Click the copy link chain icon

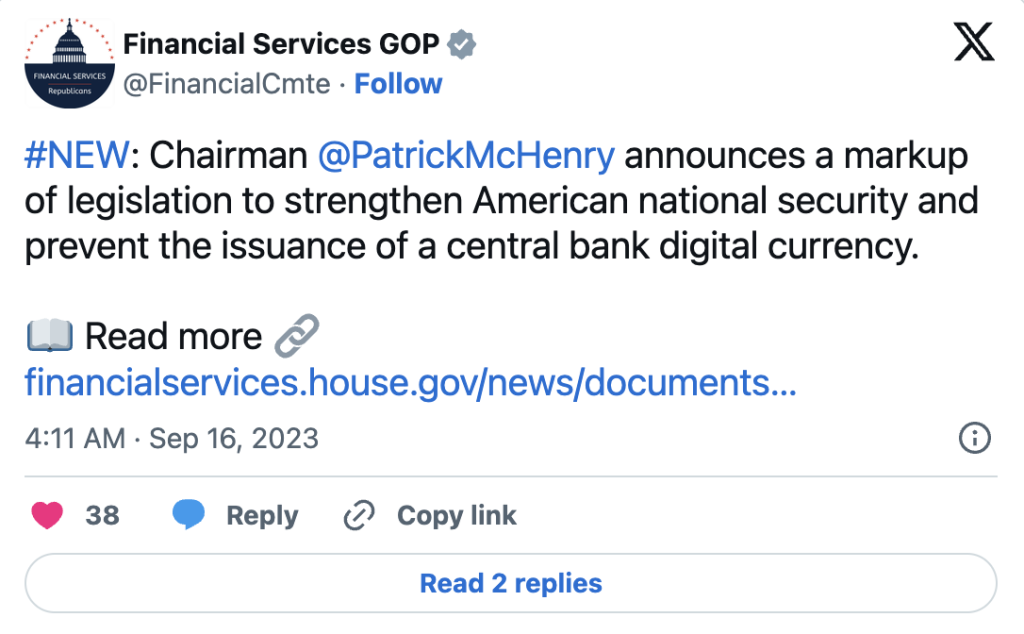358,516
